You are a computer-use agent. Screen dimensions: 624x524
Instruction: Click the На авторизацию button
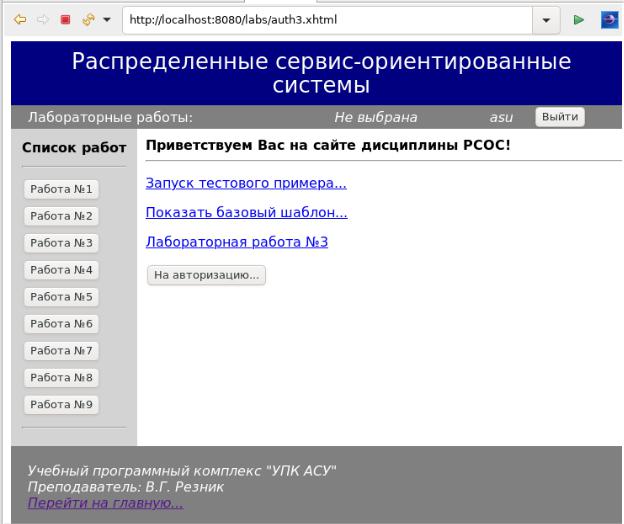coord(206,275)
